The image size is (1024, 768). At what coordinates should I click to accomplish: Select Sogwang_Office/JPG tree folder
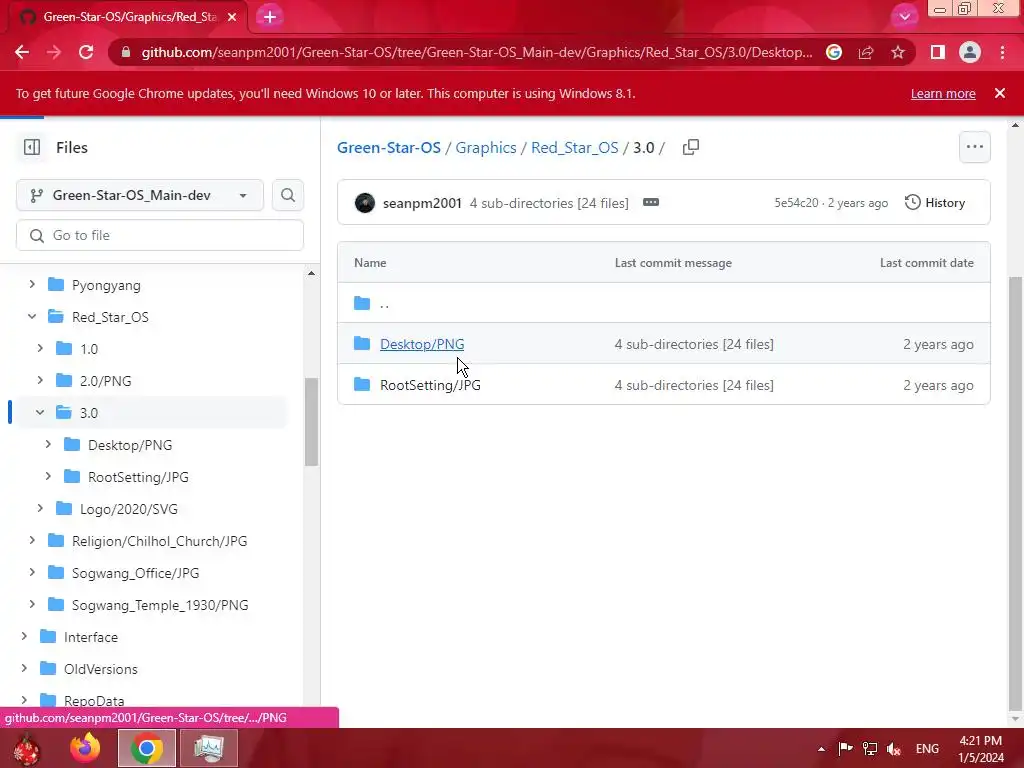click(x=135, y=573)
